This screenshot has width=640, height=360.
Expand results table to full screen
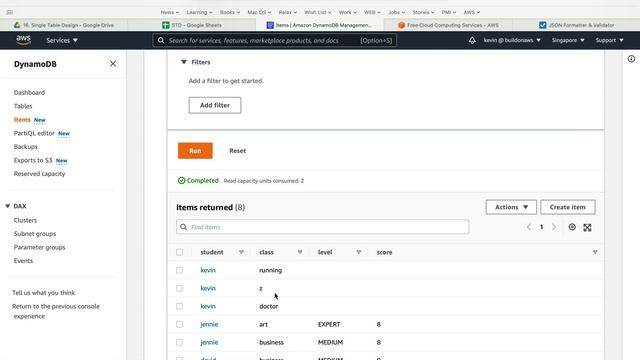coord(587,227)
